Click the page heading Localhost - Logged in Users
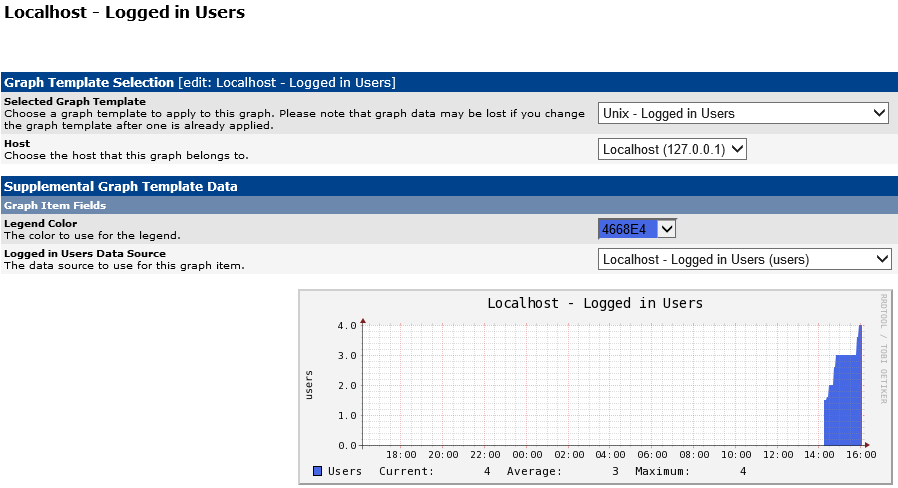 pos(125,13)
